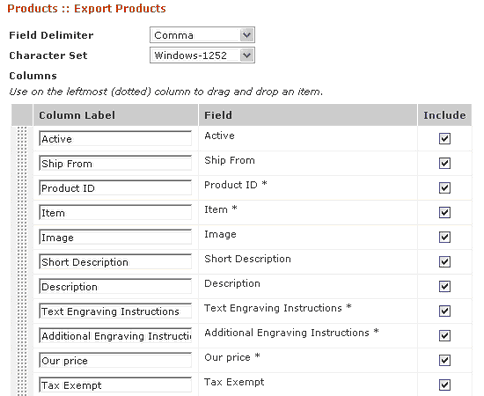Uncheck Include for Our price row
The image size is (484, 396).
[445, 361]
